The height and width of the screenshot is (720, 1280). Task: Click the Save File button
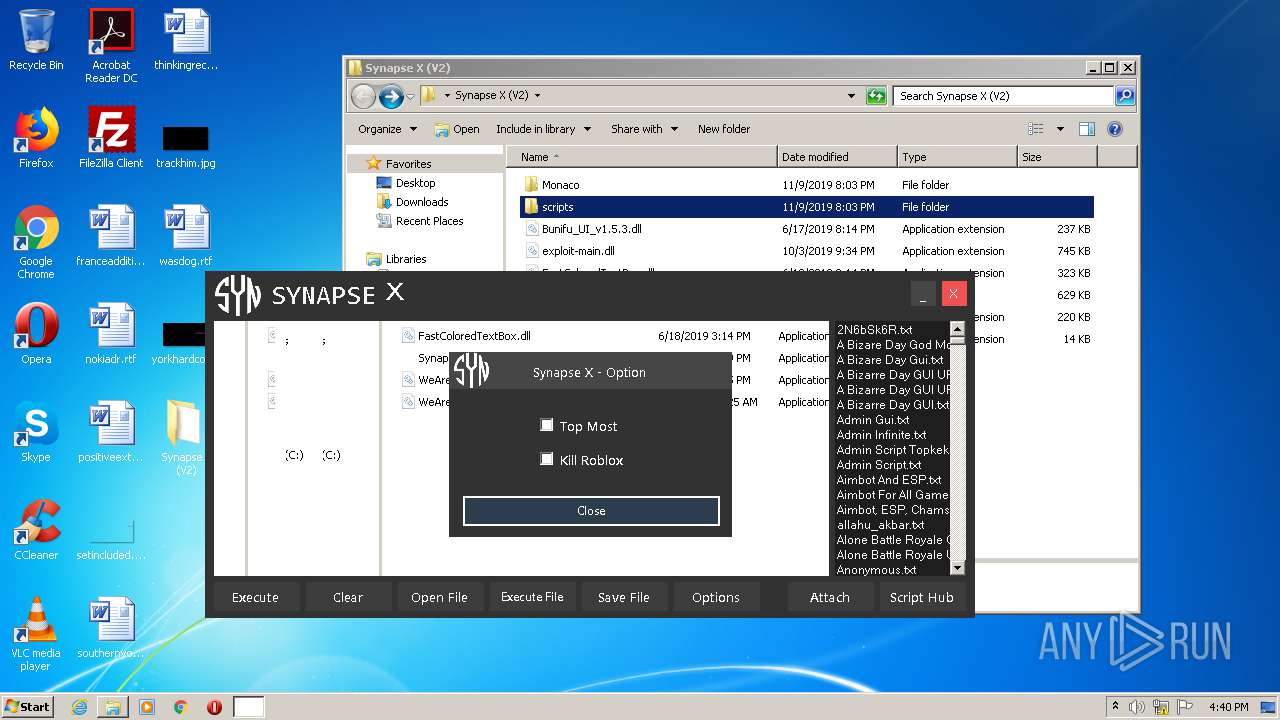(x=624, y=597)
